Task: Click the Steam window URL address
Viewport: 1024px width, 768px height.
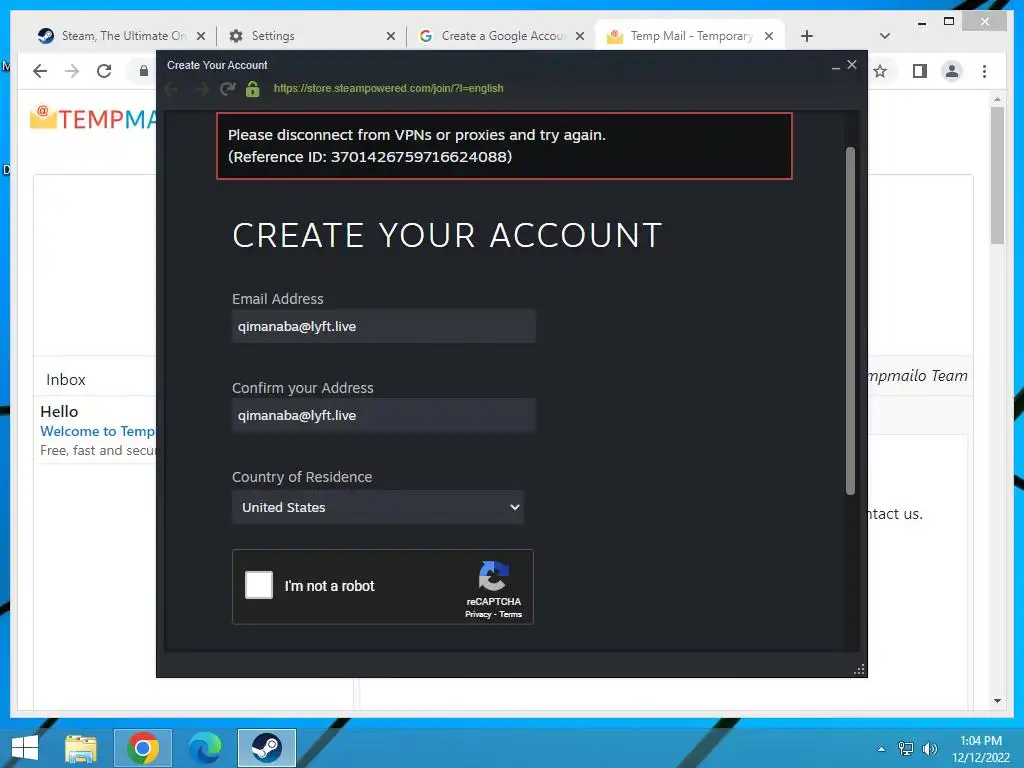Action: pyautogui.click(x=389, y=88)
